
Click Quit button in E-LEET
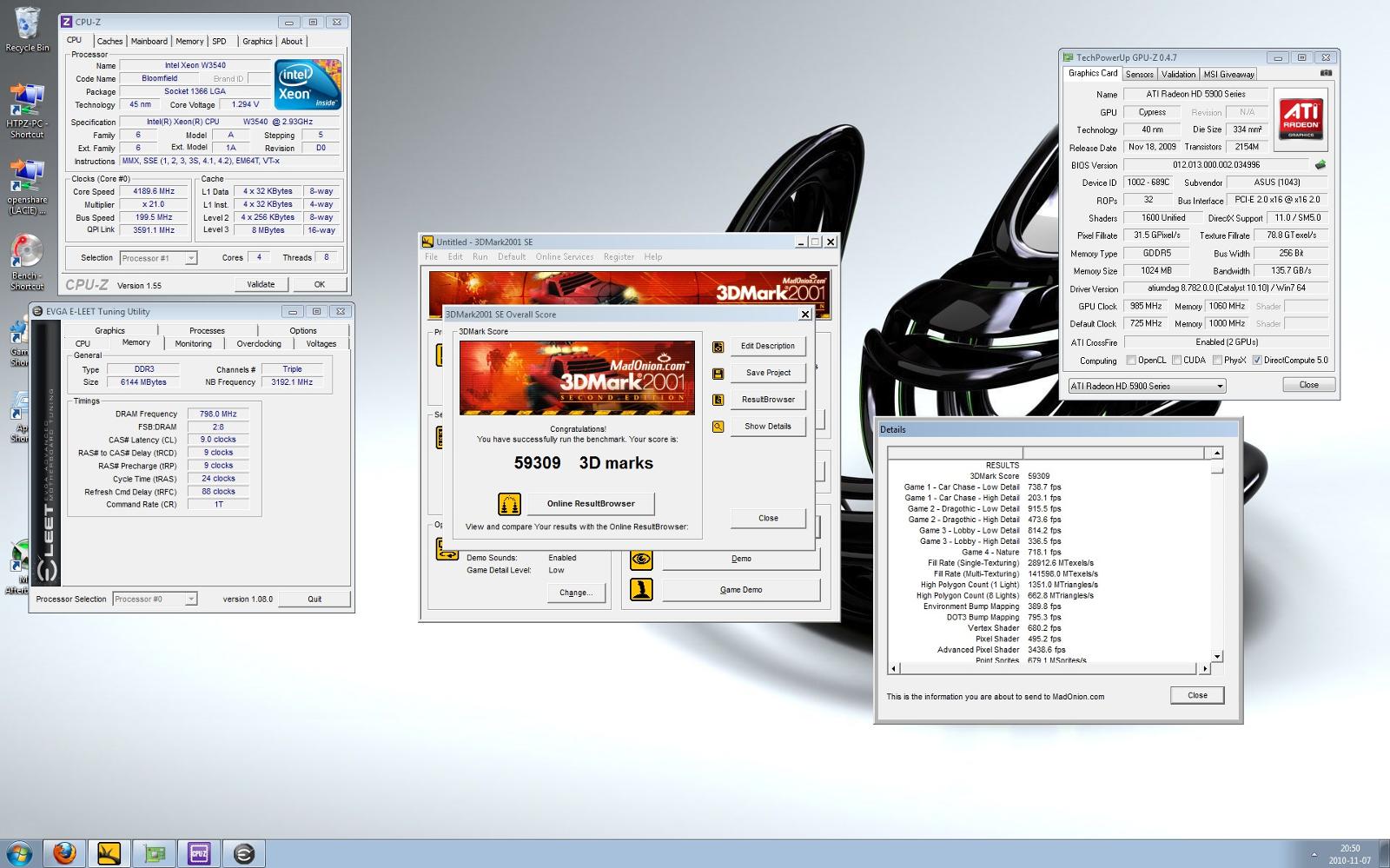(x=314, y=599)
